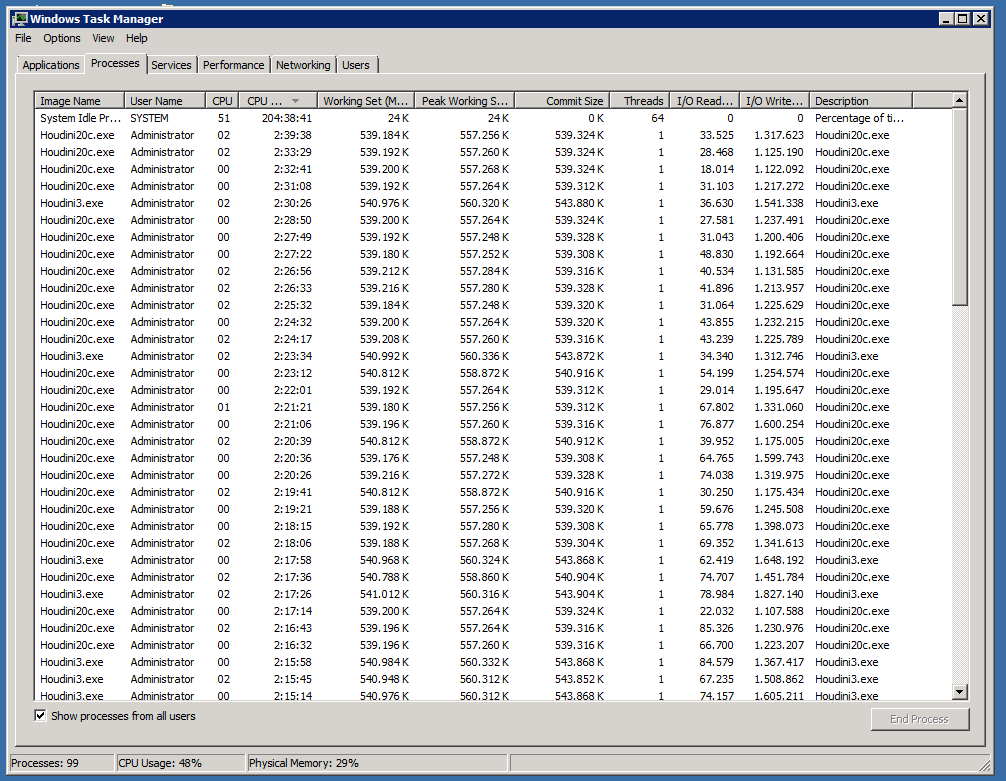The image size is (1006, 781).
Task: Select the Processes tab
Action: pyautogui.click(x=115, y=64)
